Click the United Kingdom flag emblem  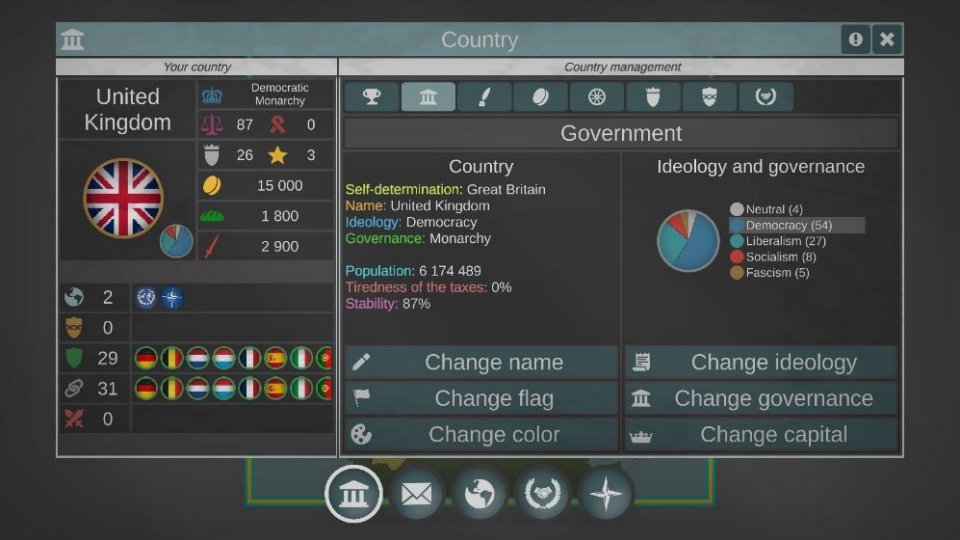[123, 198]
